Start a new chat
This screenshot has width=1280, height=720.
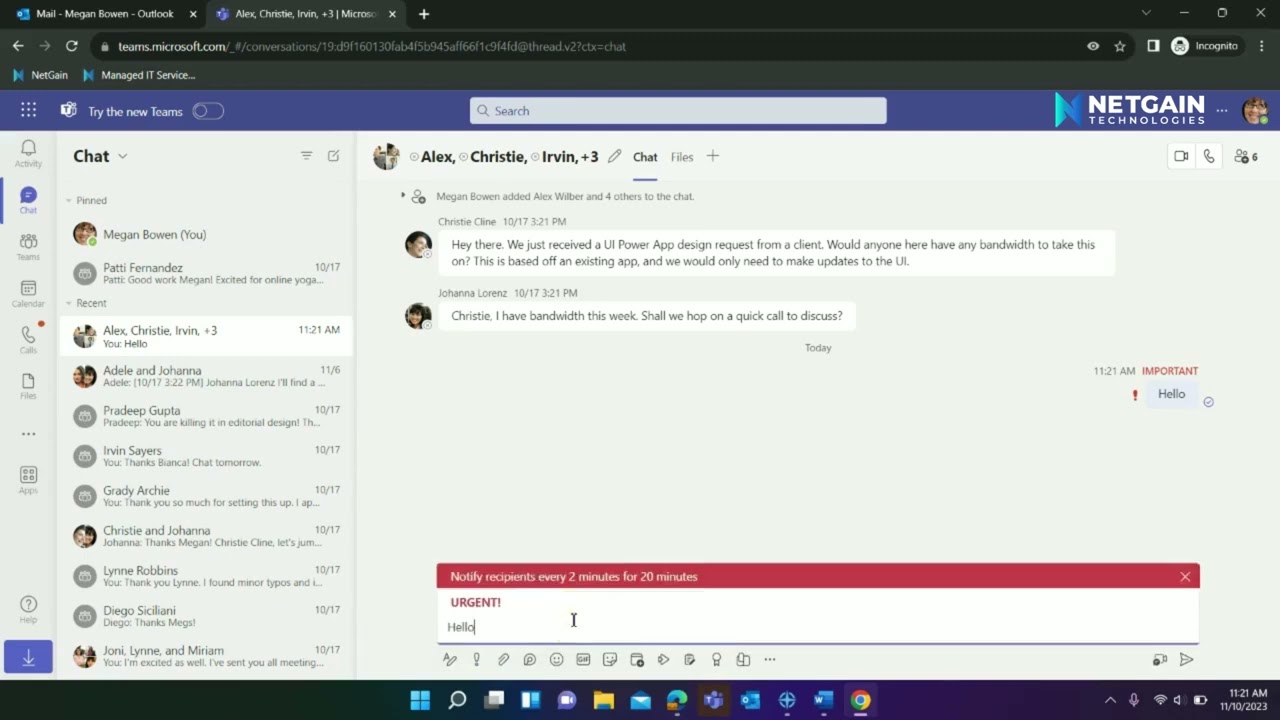coord(333,156)
